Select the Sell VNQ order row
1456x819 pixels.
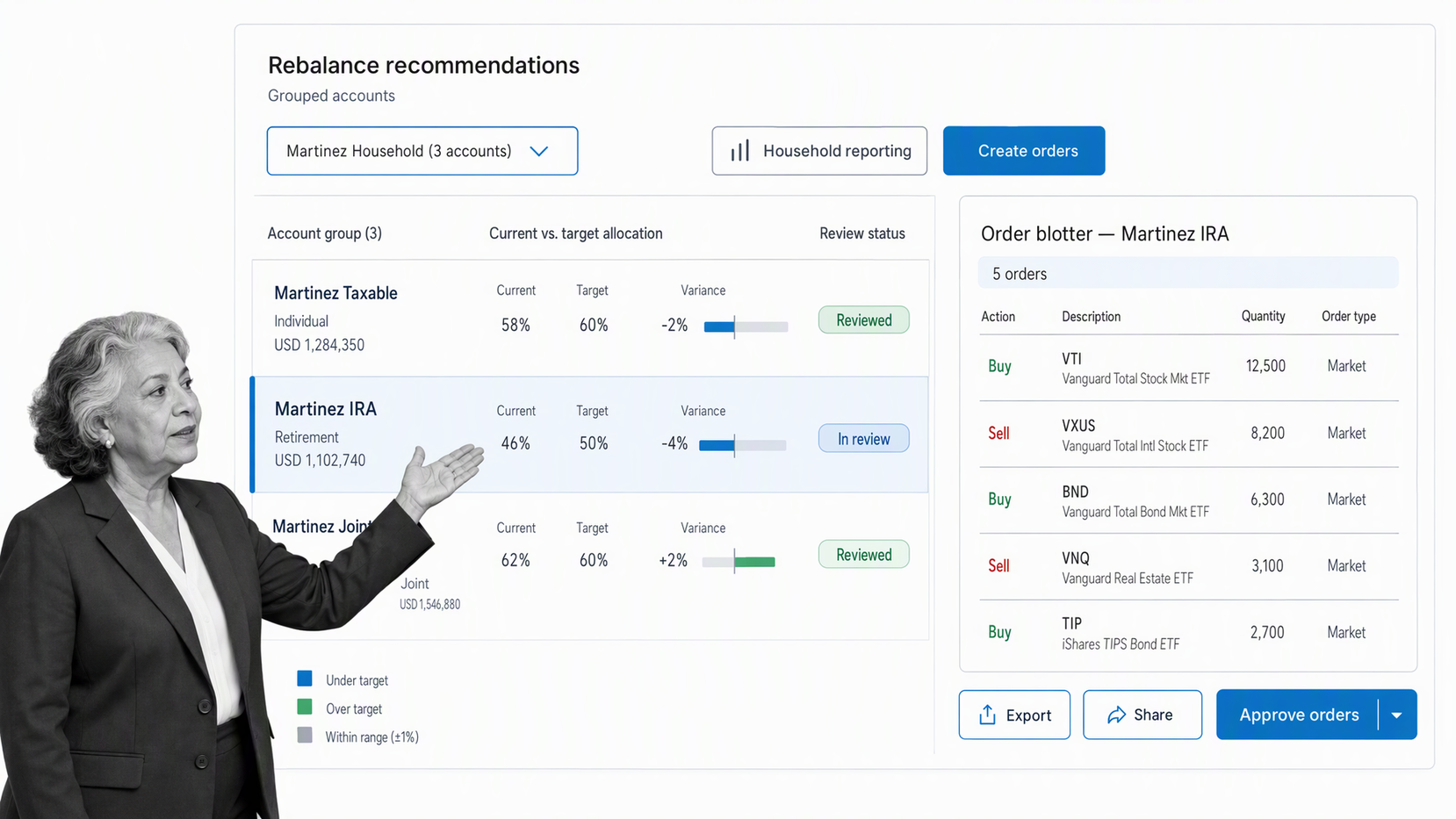point(1188,567)
